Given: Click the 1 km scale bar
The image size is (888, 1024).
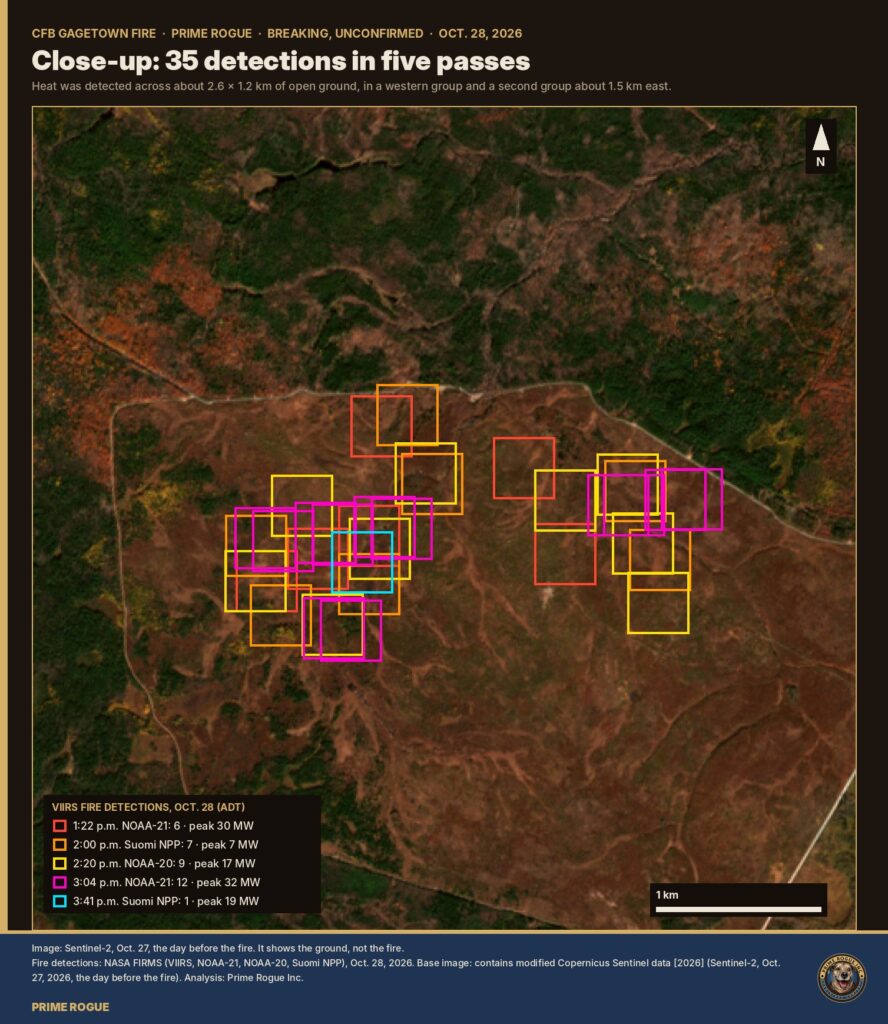Looking at the screenshot, I should [x=738, y=909].
